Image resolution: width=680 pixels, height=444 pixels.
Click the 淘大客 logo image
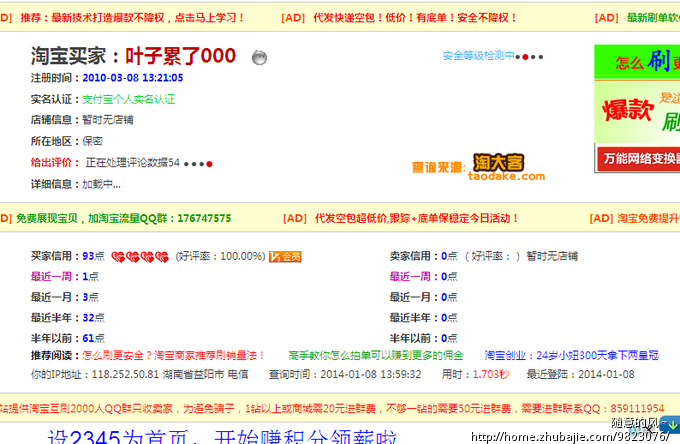(499, 163)
